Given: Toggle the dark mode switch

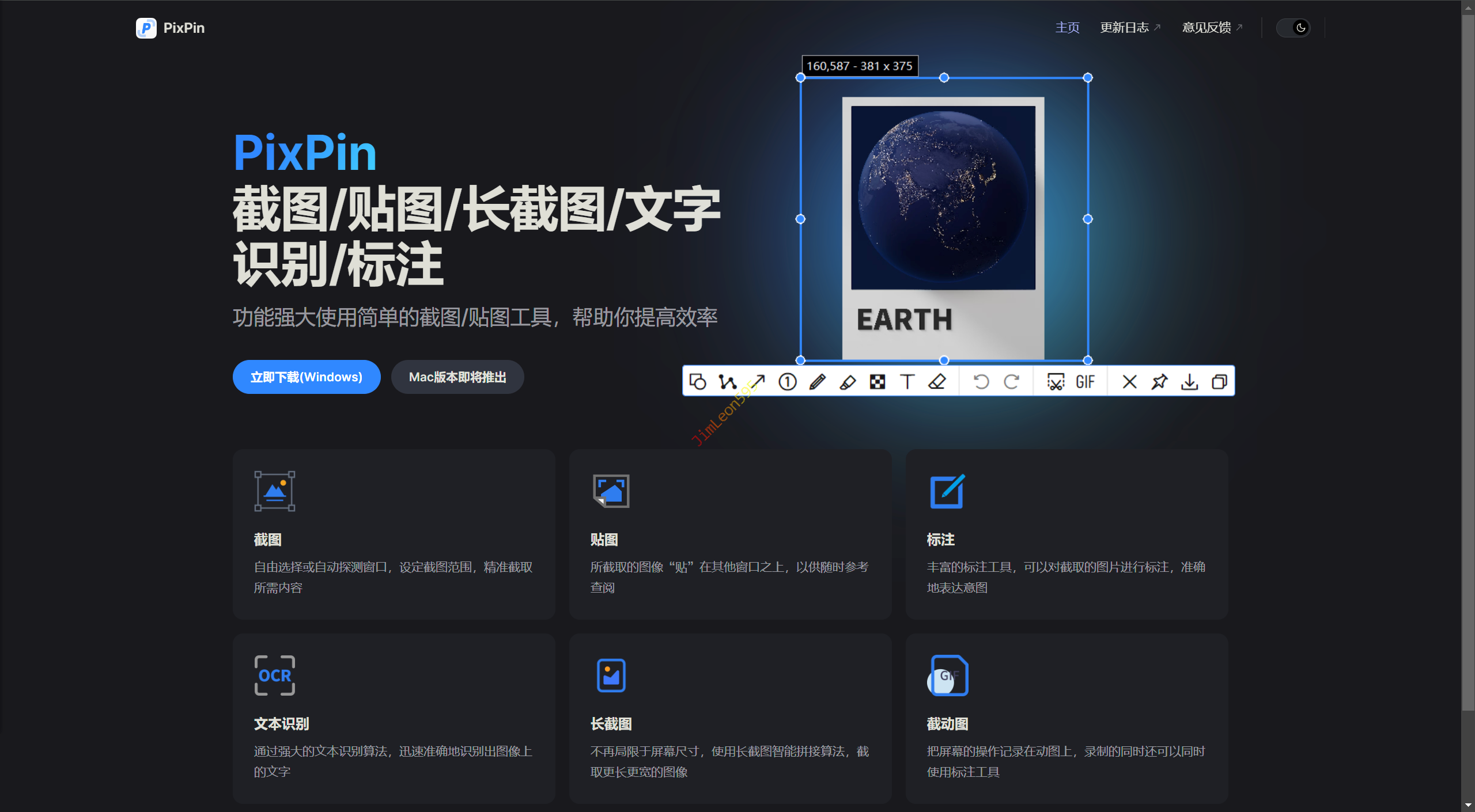Looking at the screenshot, I should [1294, 28].
